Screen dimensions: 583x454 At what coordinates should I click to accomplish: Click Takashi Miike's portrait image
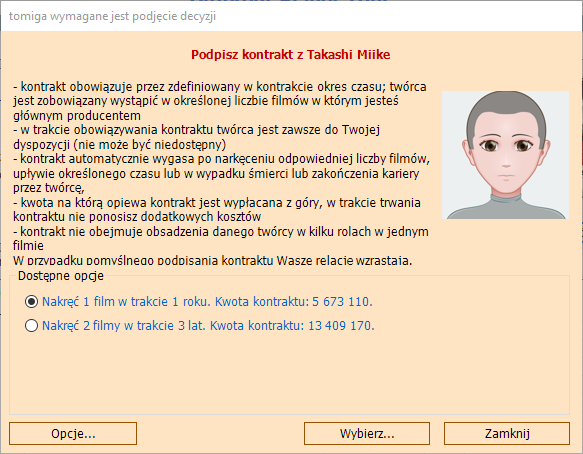(505, 155)
